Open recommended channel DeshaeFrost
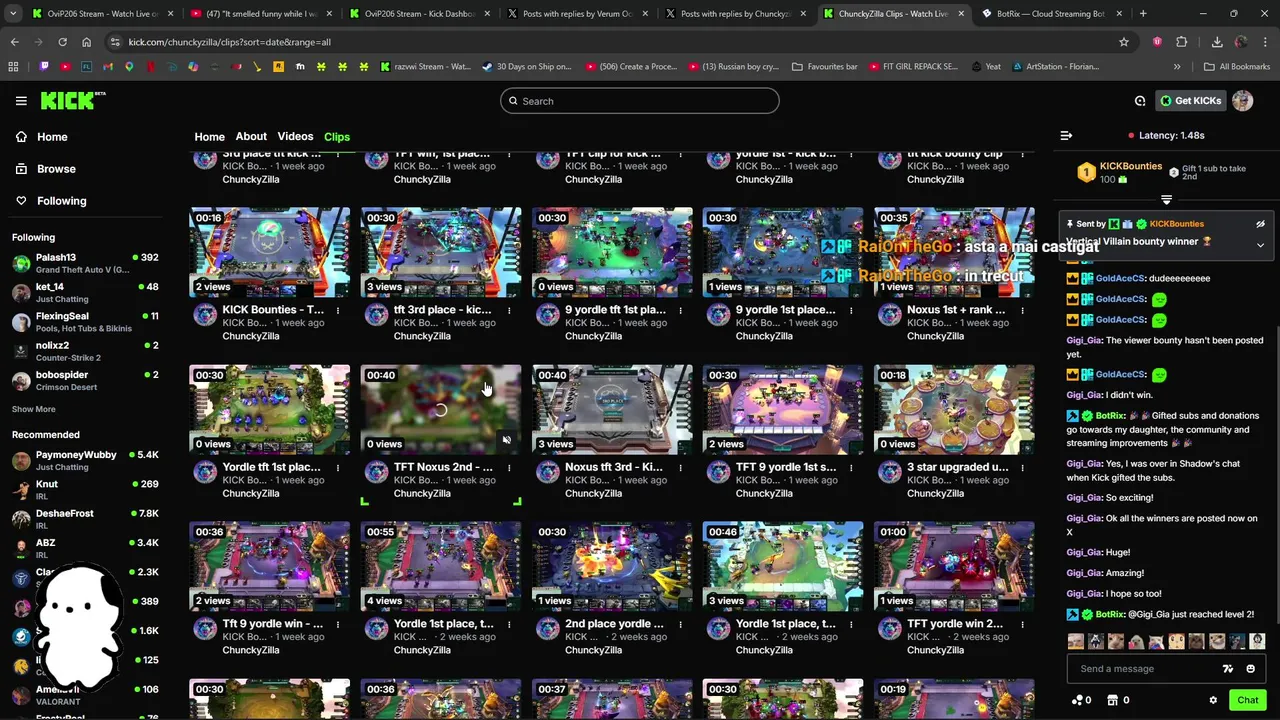This screenshot has height=720, width=1280. (x=86, y=519)
